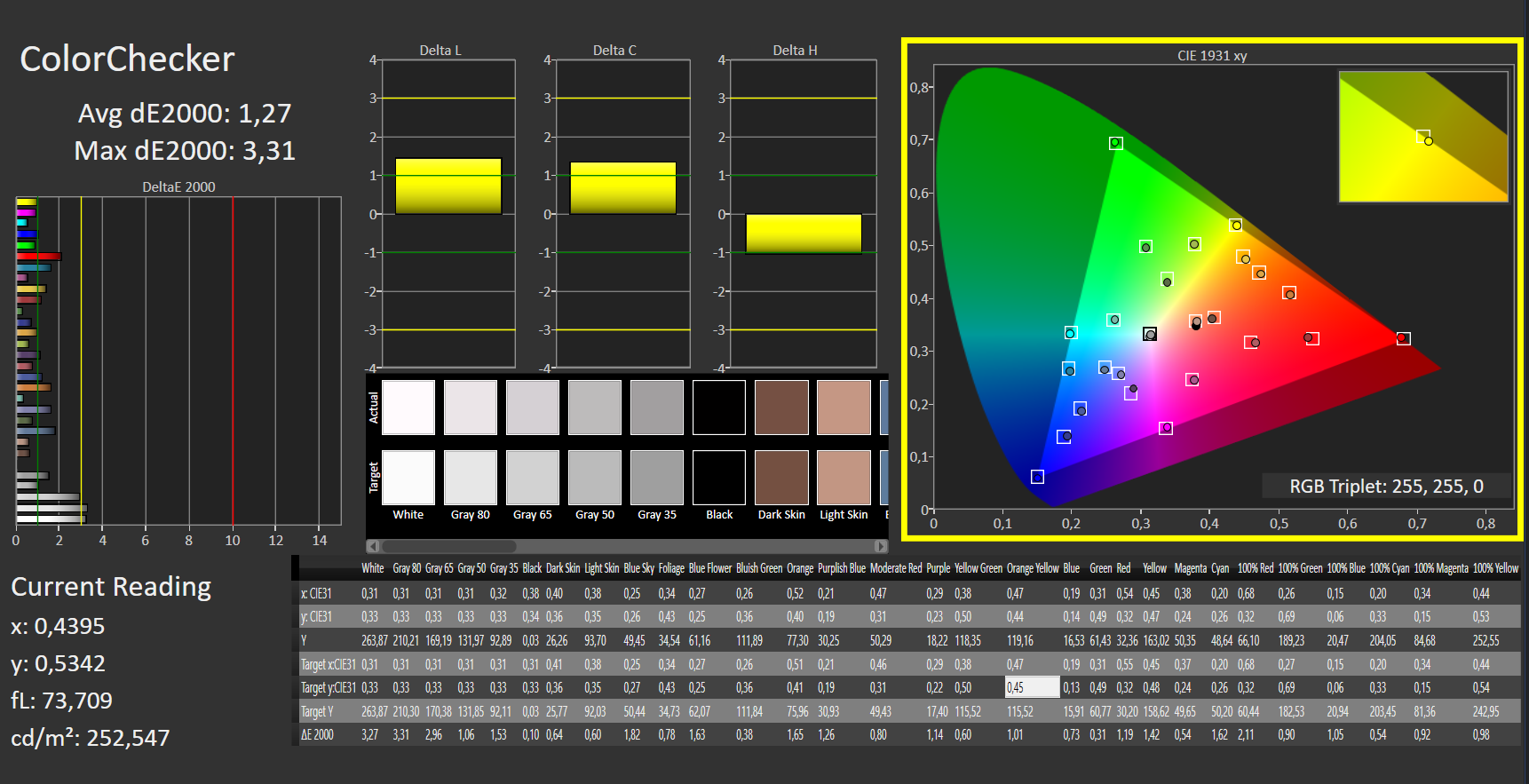
Task: Choose the Target Light Skin swatch
Action: coord(844,477)
